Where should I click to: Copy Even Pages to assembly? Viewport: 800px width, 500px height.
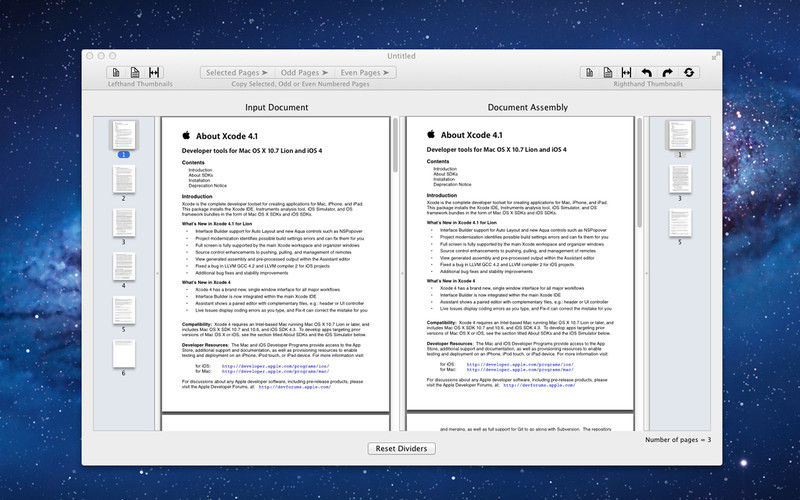365,72
